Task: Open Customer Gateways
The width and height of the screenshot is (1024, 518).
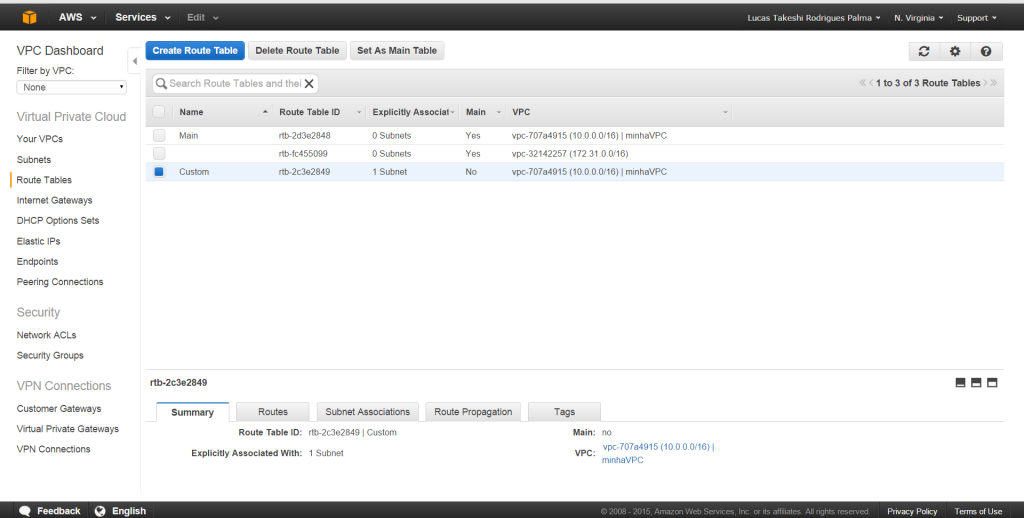Action: (x=59, y=408)
